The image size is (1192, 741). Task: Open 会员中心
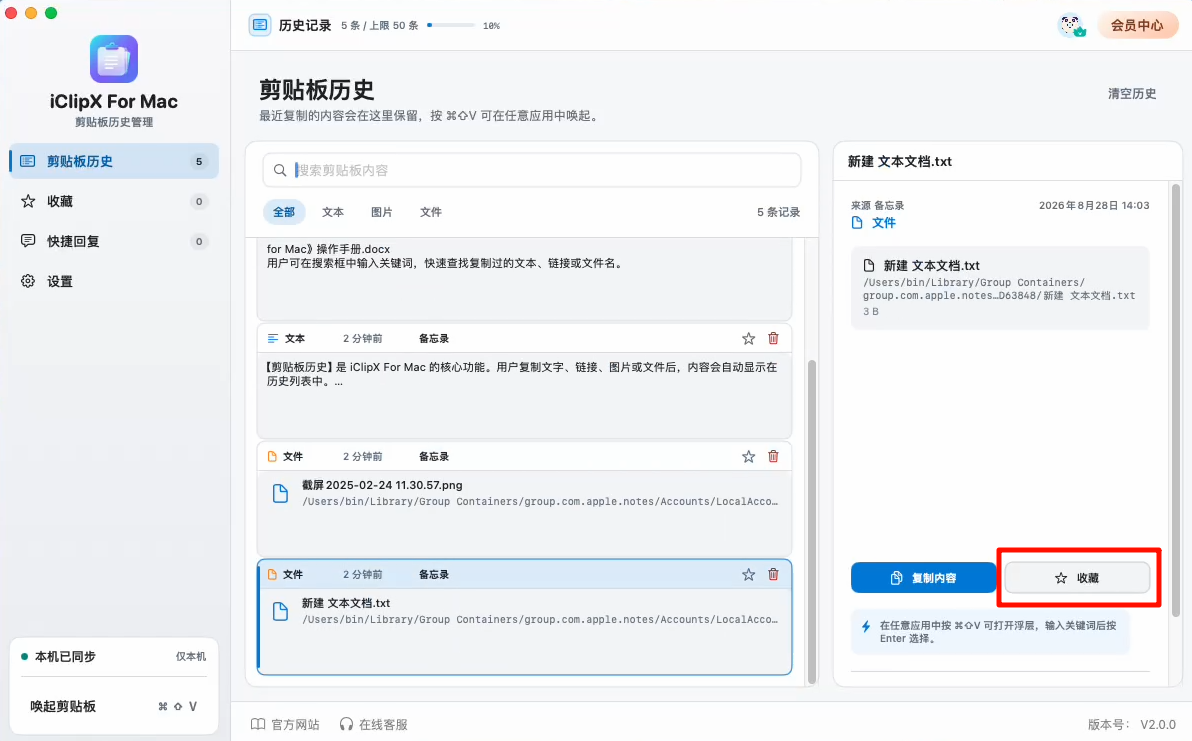click(x=1137, y=25)
